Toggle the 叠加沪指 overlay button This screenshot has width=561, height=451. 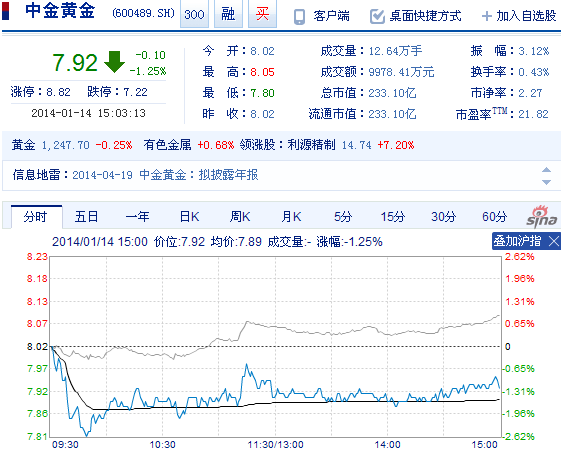point(517,241)
